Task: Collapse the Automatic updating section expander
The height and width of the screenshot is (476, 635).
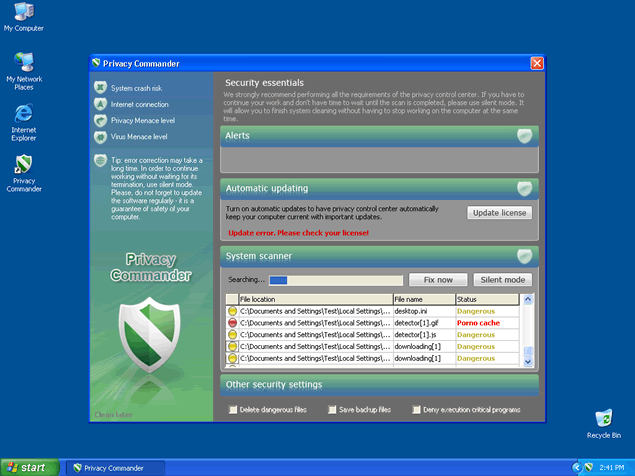Action: [524, 188]
